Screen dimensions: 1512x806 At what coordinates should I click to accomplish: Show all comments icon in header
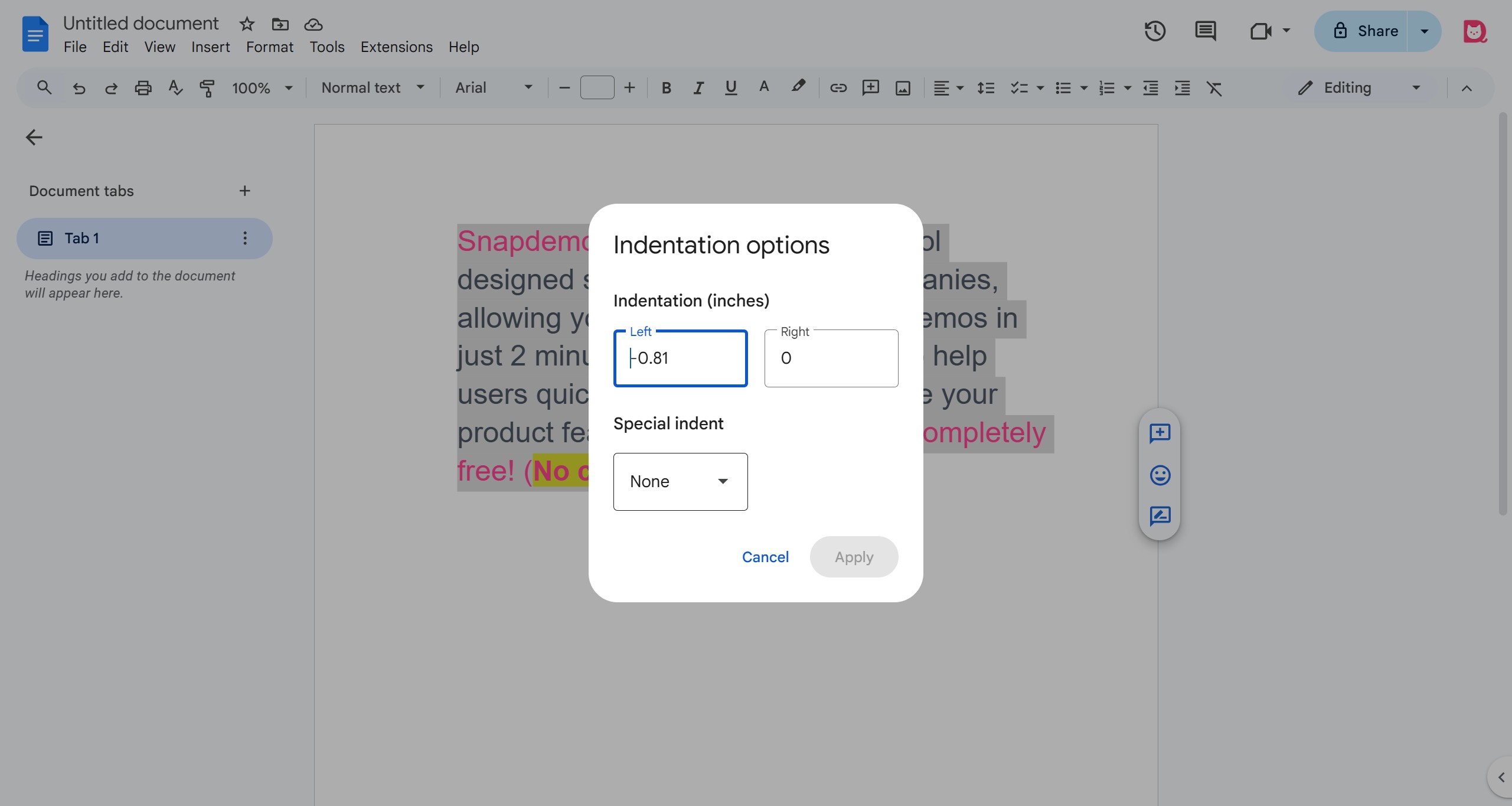pyautogui.click(x=1205, y=31)
